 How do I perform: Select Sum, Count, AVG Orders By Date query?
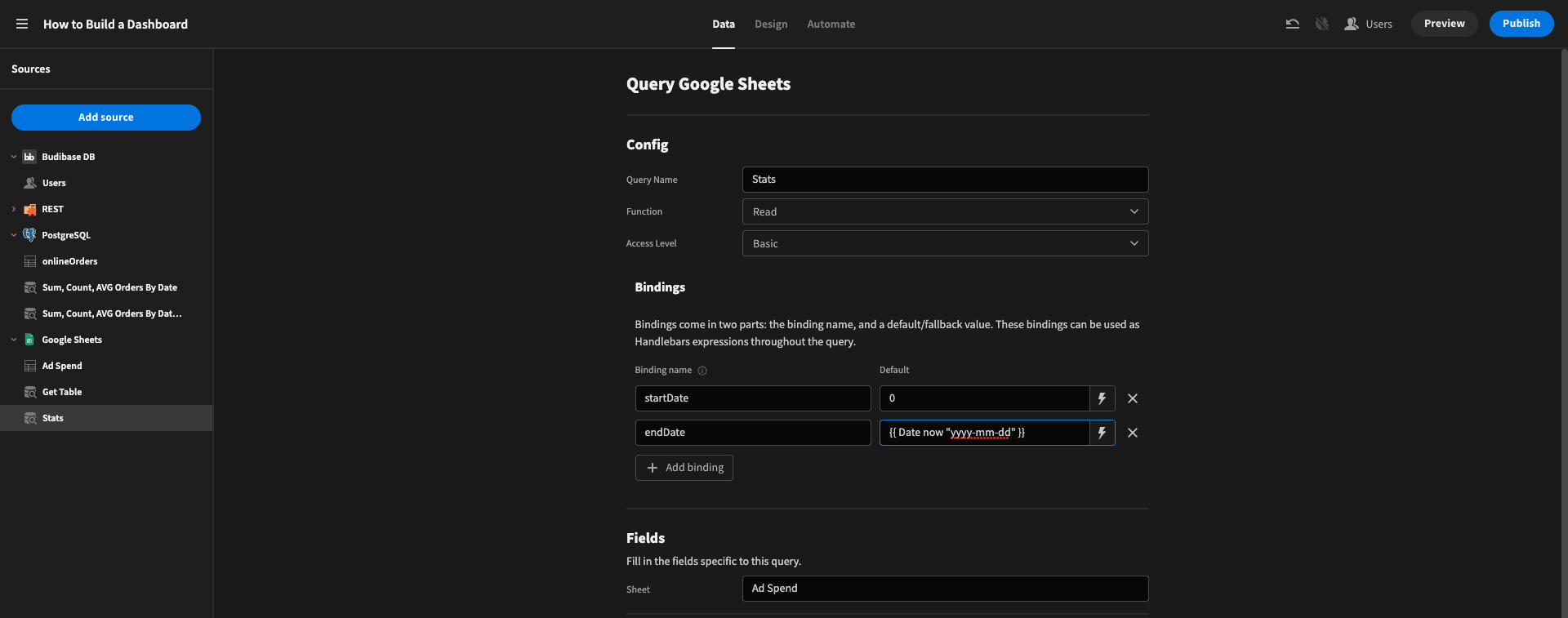pos(106,287)
